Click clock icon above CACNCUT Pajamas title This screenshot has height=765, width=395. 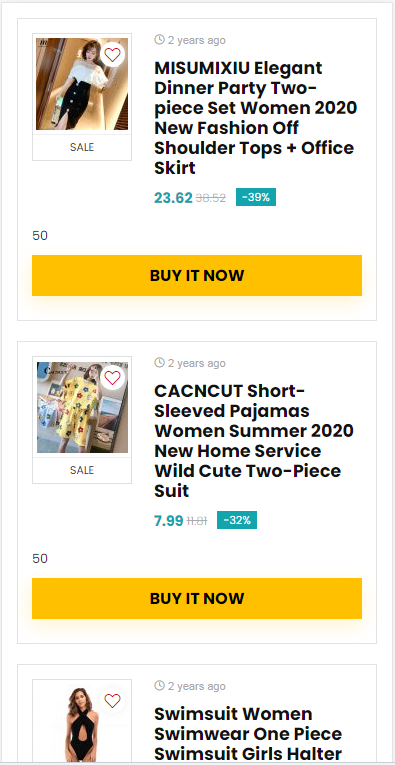click(x=159, y=362)
